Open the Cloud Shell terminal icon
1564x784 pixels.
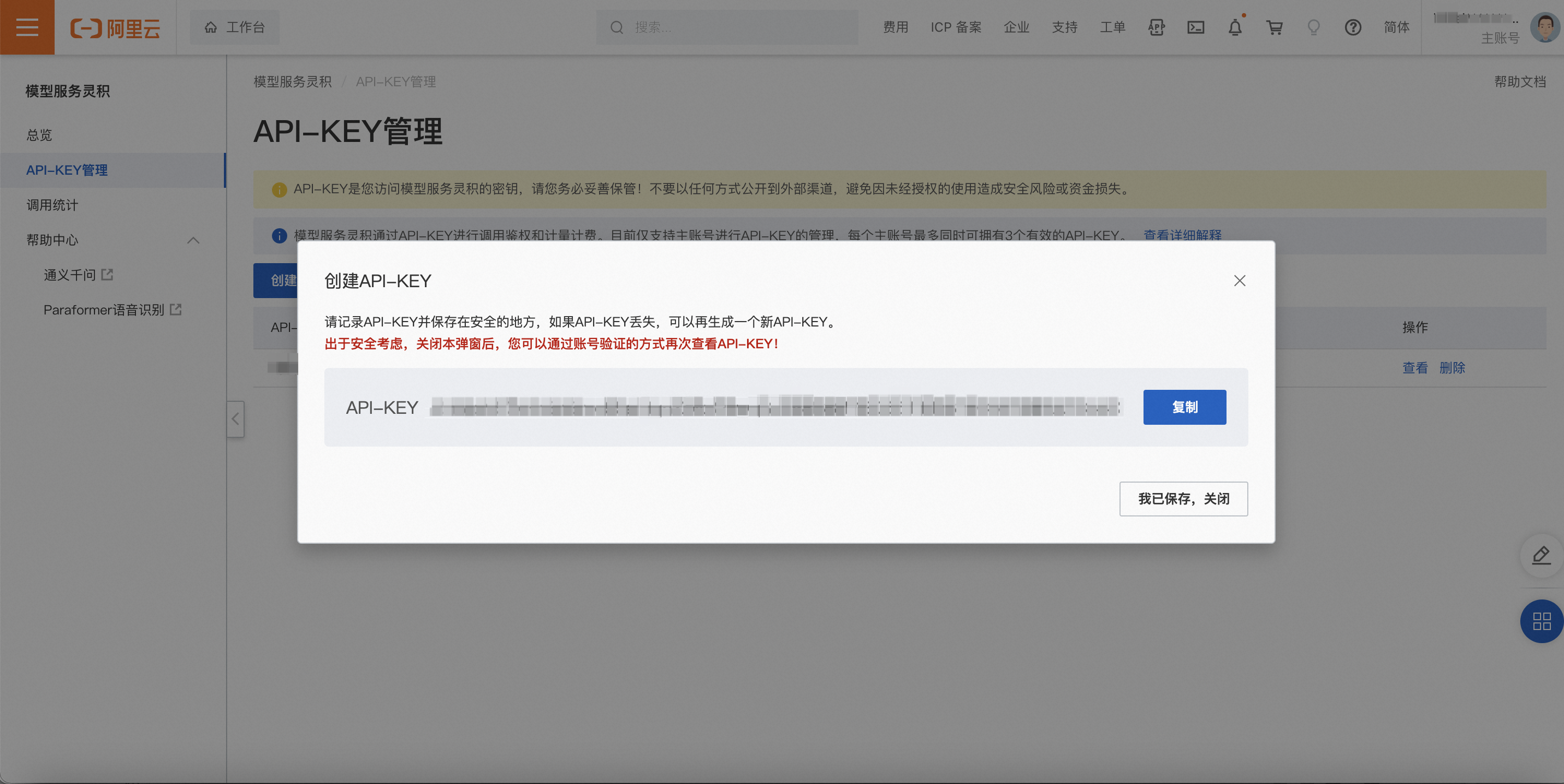(x=1195, y=27)
